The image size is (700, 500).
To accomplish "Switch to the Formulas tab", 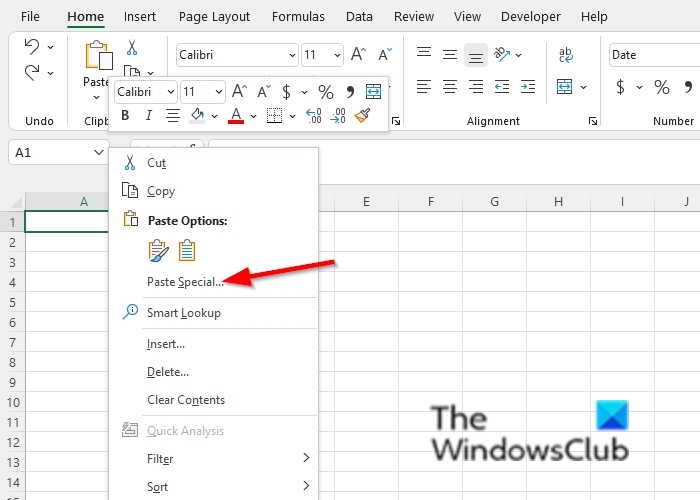I will (x=298, y=17).
